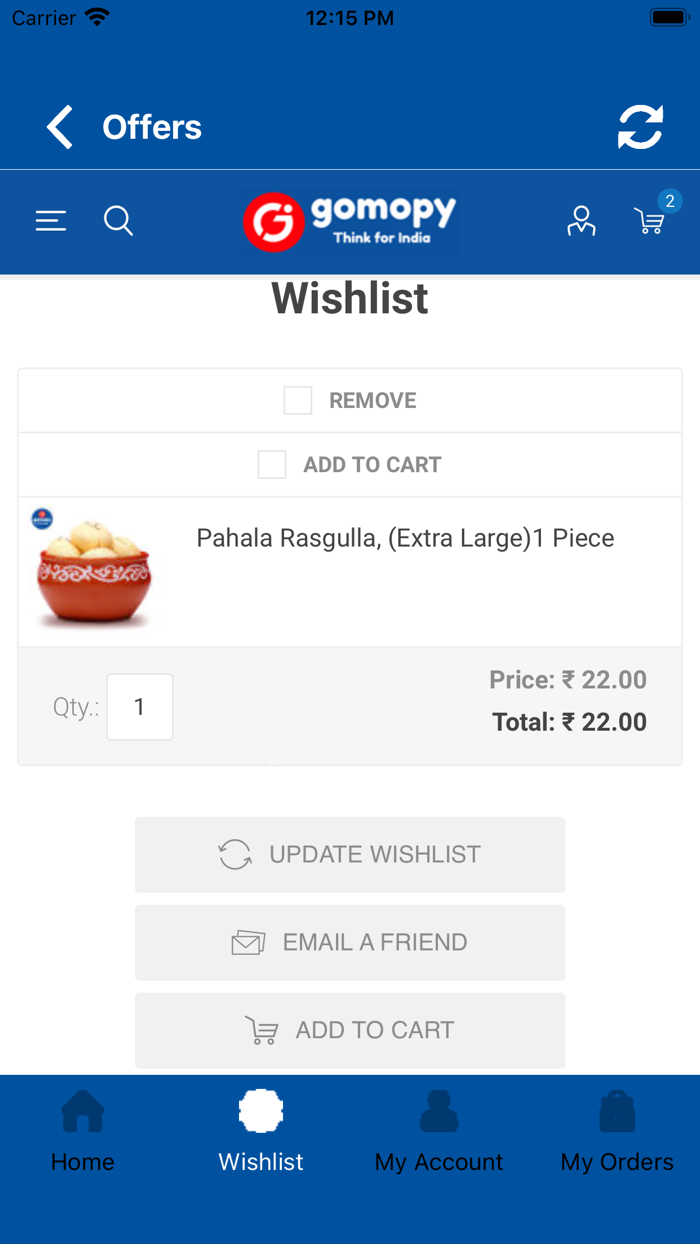The image size is (700, 1244).
Task: Tap the back chevron beside Offers
Action: [x=60, y=128]
